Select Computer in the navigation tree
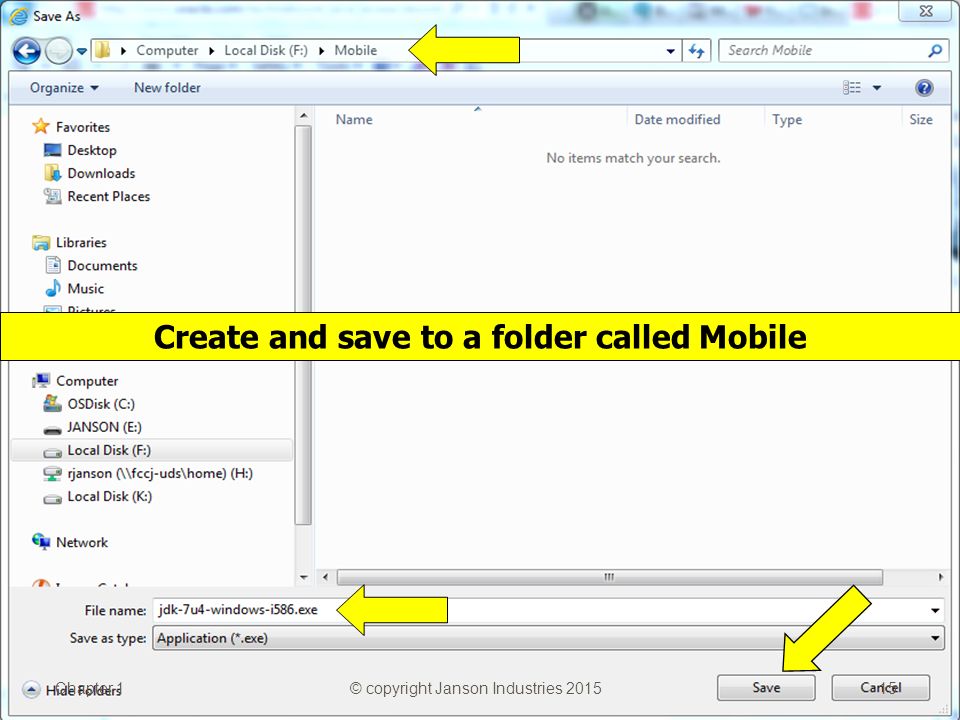 click(x=87, y=381)
